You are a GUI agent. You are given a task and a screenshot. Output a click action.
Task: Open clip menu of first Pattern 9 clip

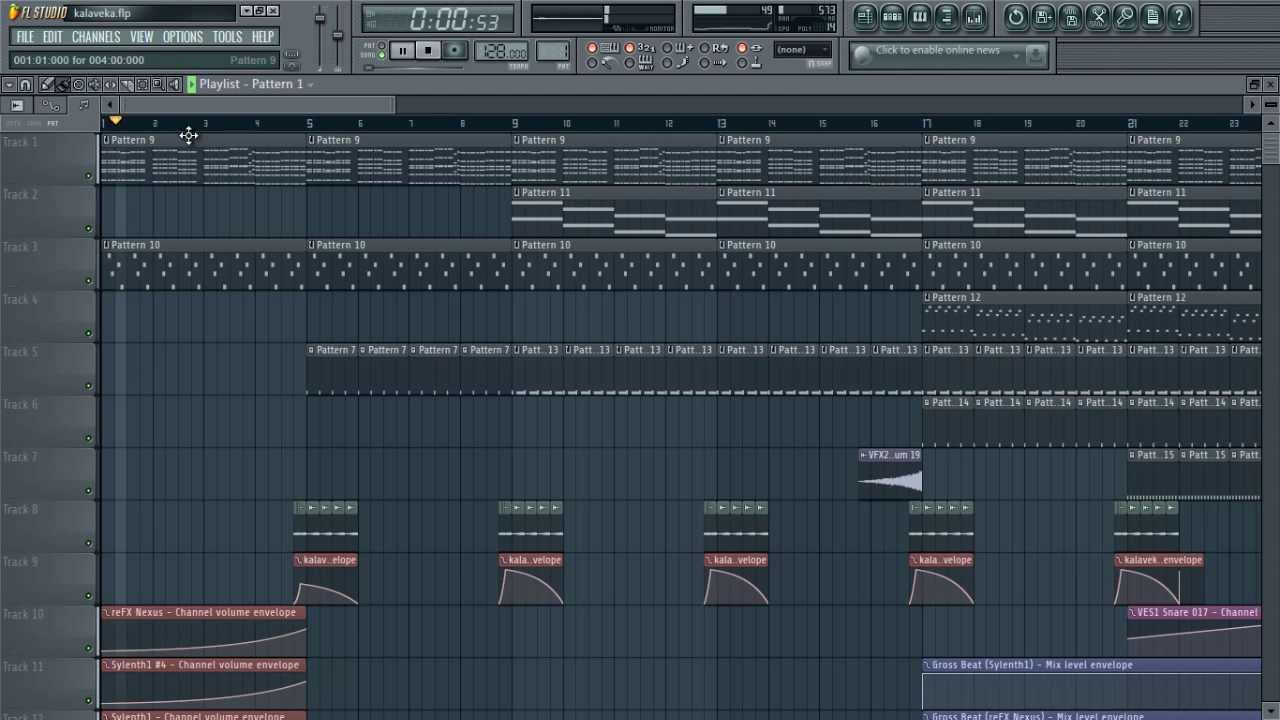106,140
